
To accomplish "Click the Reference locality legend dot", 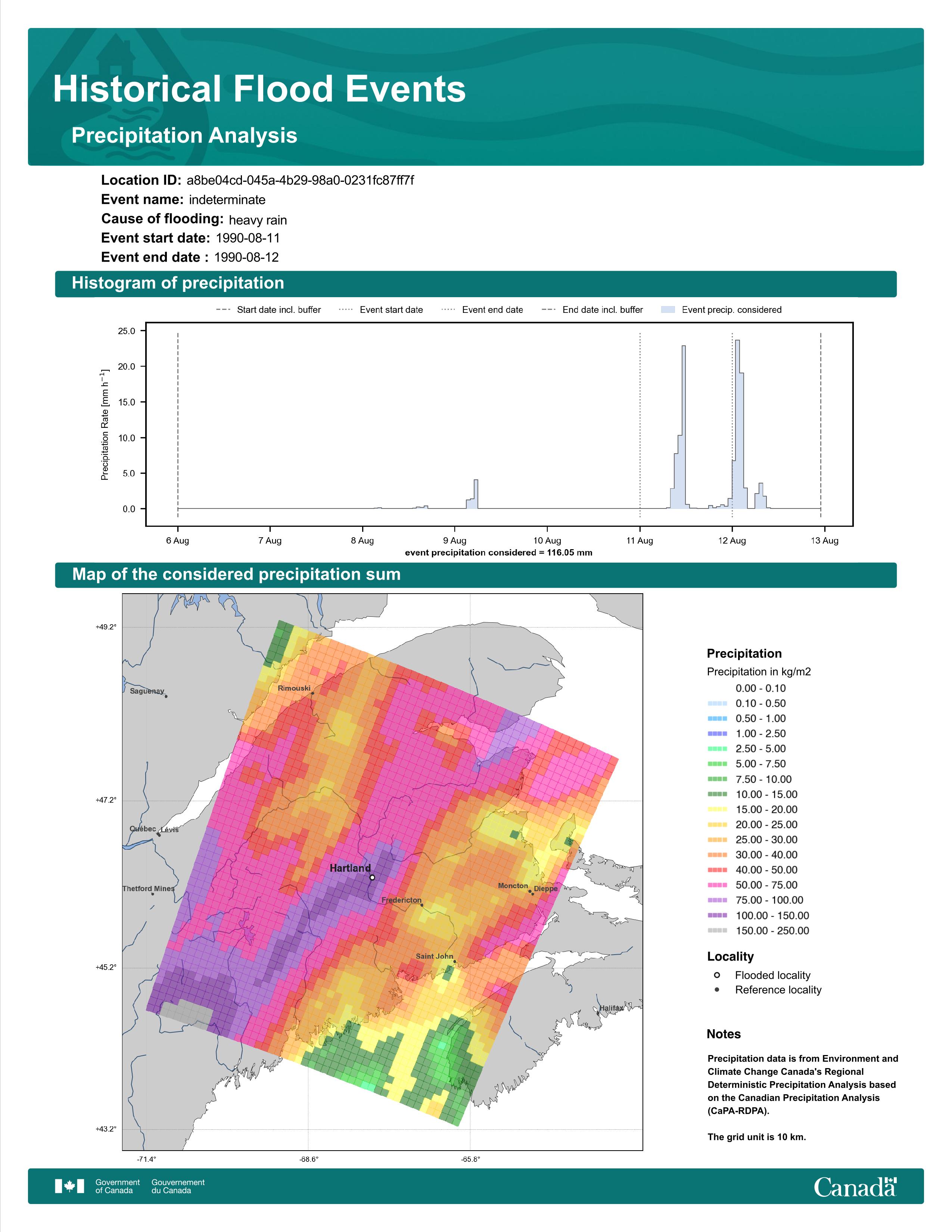I will coord(717,989).
